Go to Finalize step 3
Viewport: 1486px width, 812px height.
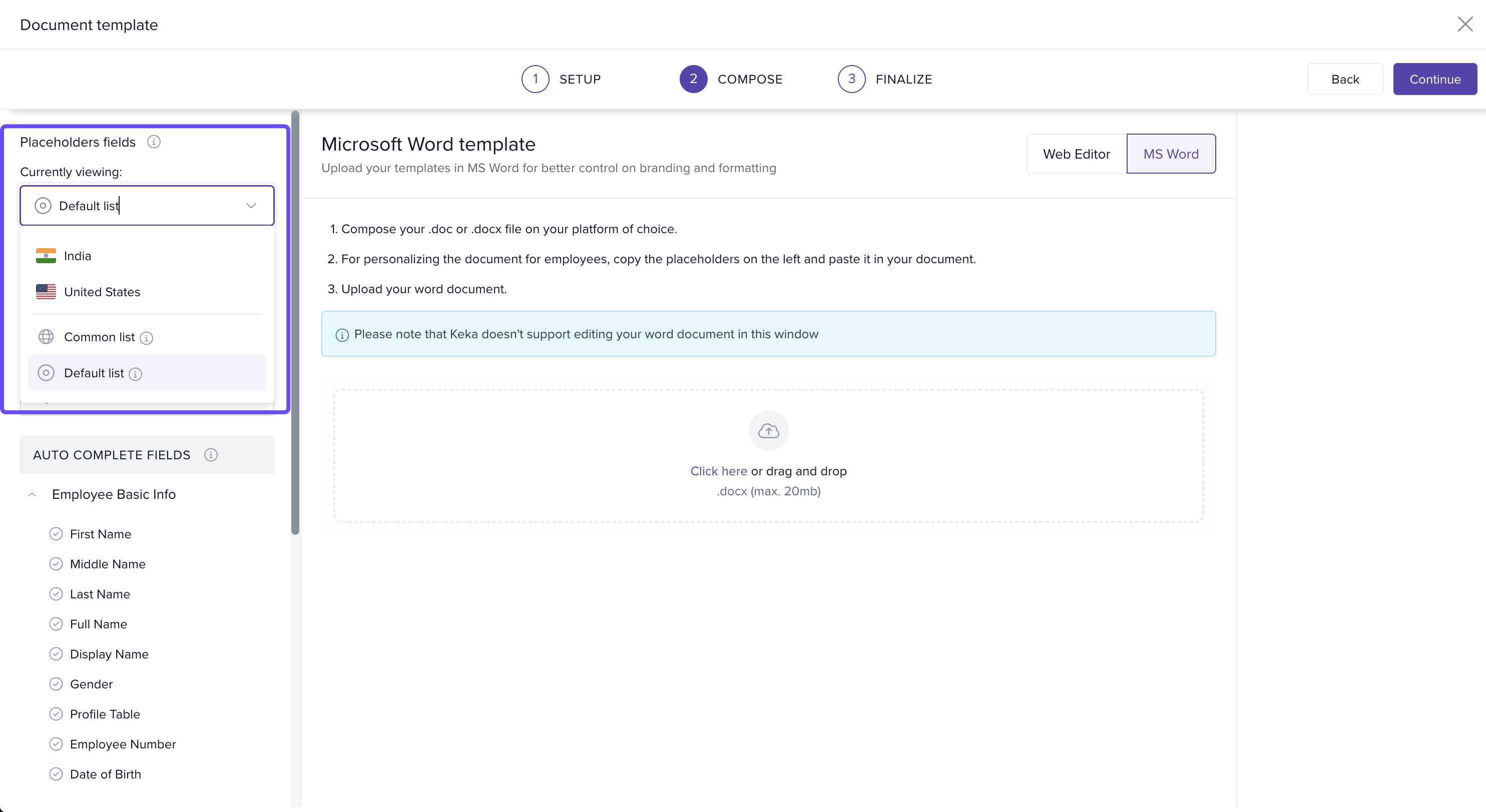(x=851, y=79)
